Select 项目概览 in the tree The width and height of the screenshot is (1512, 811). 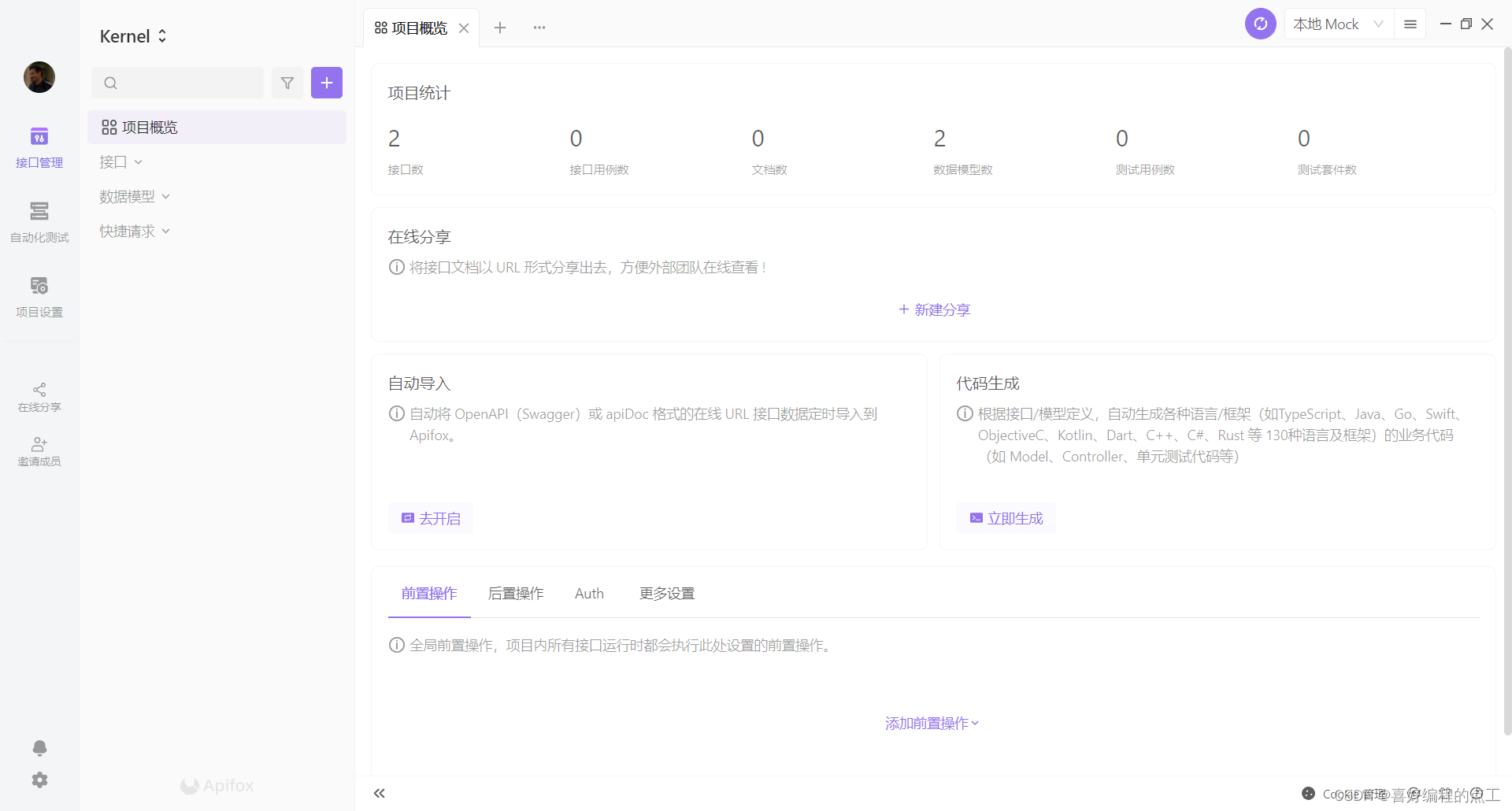[217, 127]
